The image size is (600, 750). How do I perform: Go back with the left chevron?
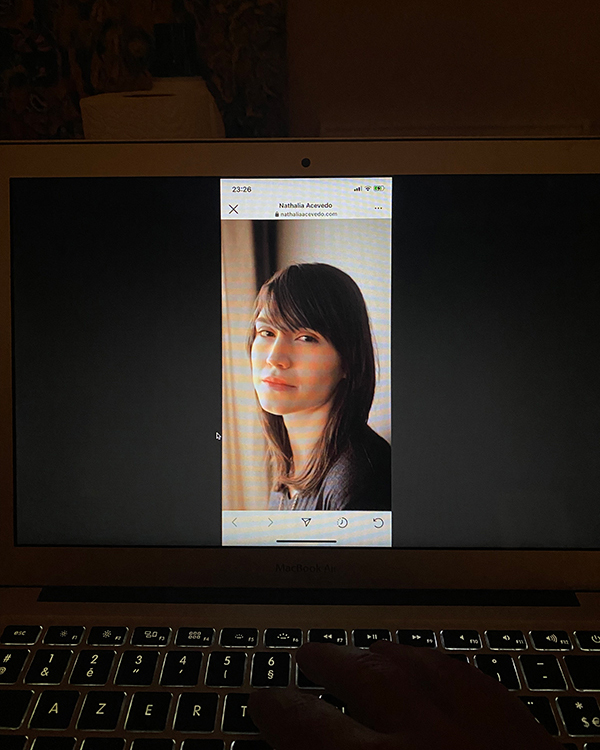coord(235,522)
